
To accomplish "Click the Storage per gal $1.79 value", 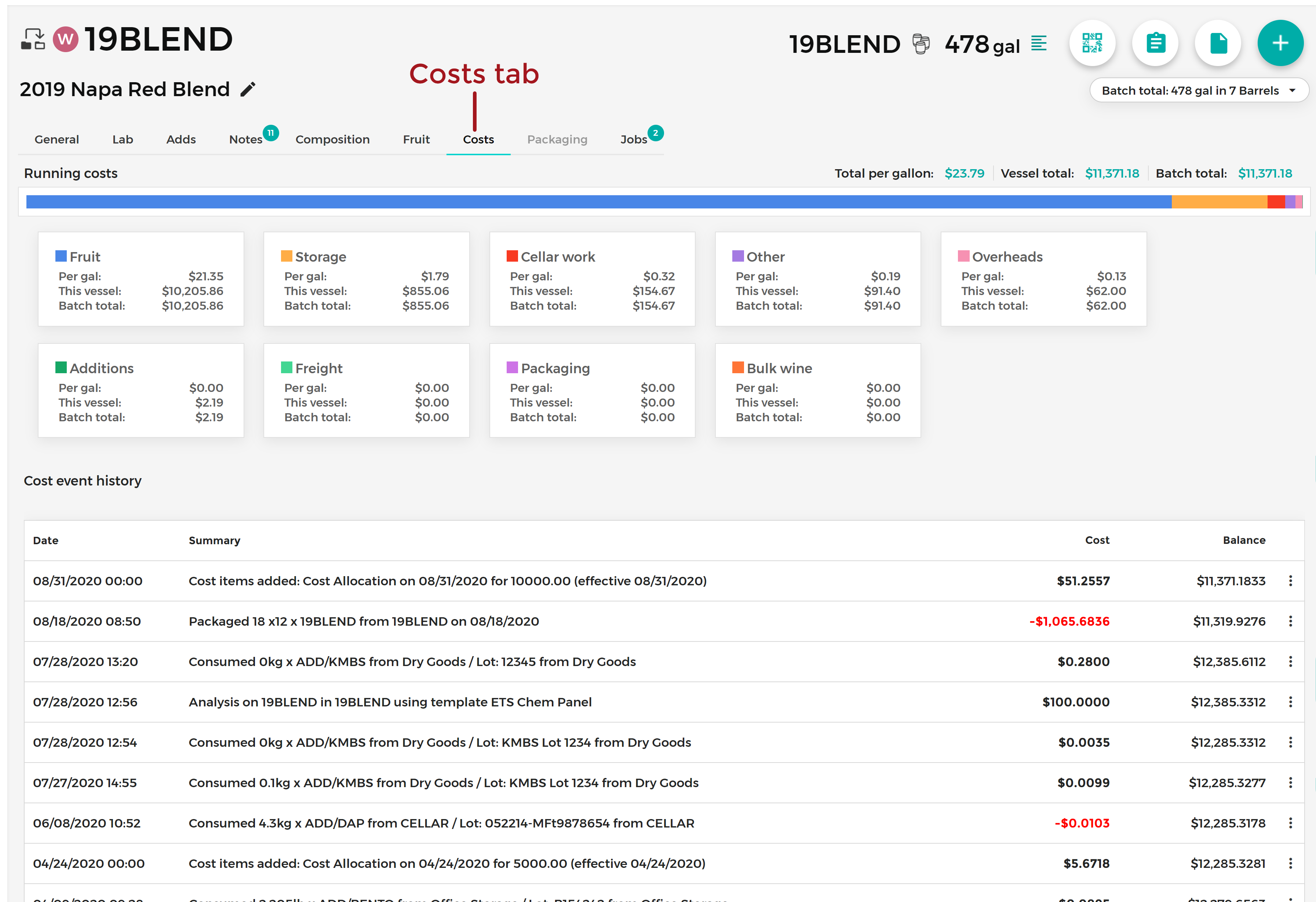I will pyautogui.click(x=435, y=276).
